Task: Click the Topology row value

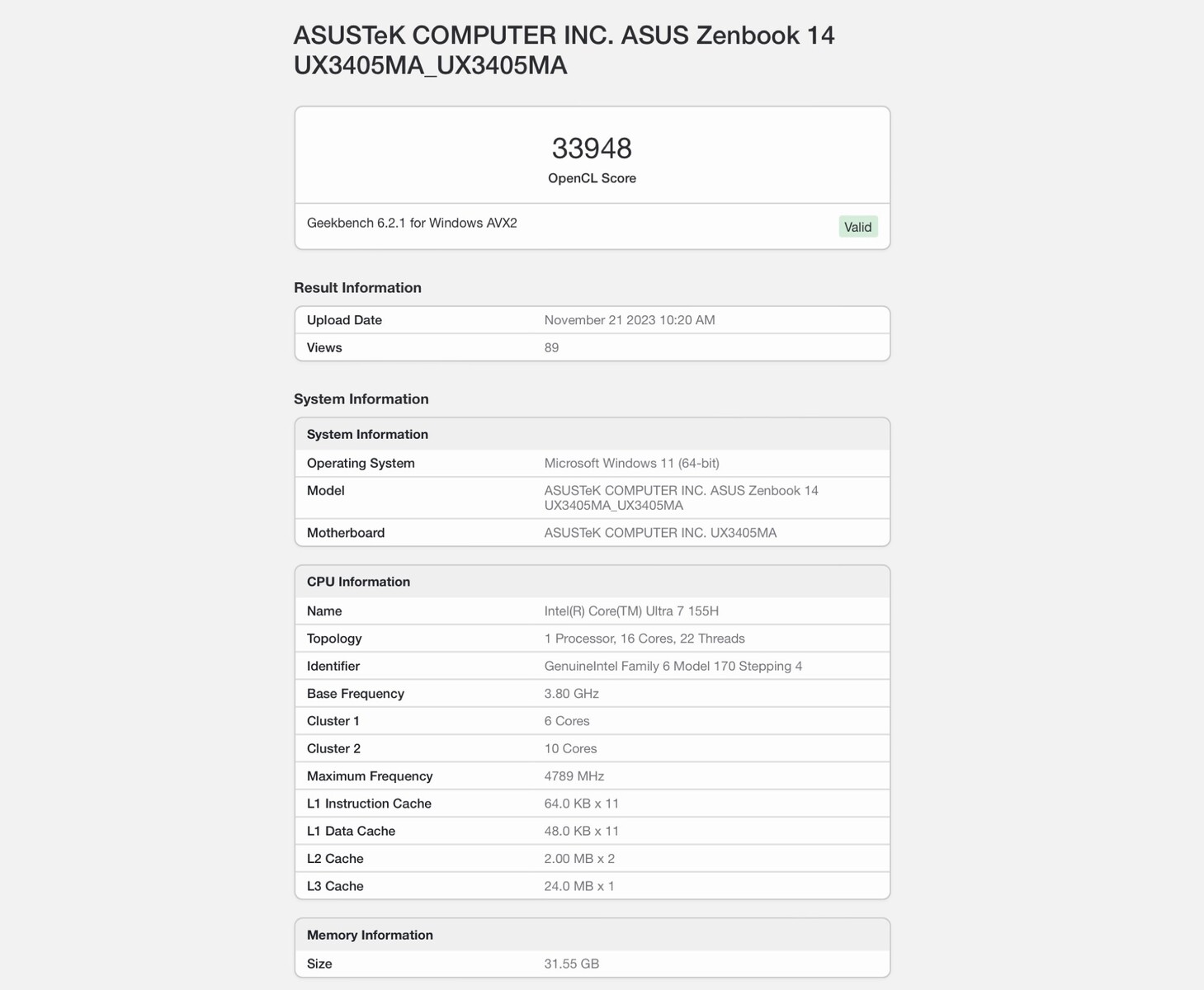Action: [x=644, y=639]
